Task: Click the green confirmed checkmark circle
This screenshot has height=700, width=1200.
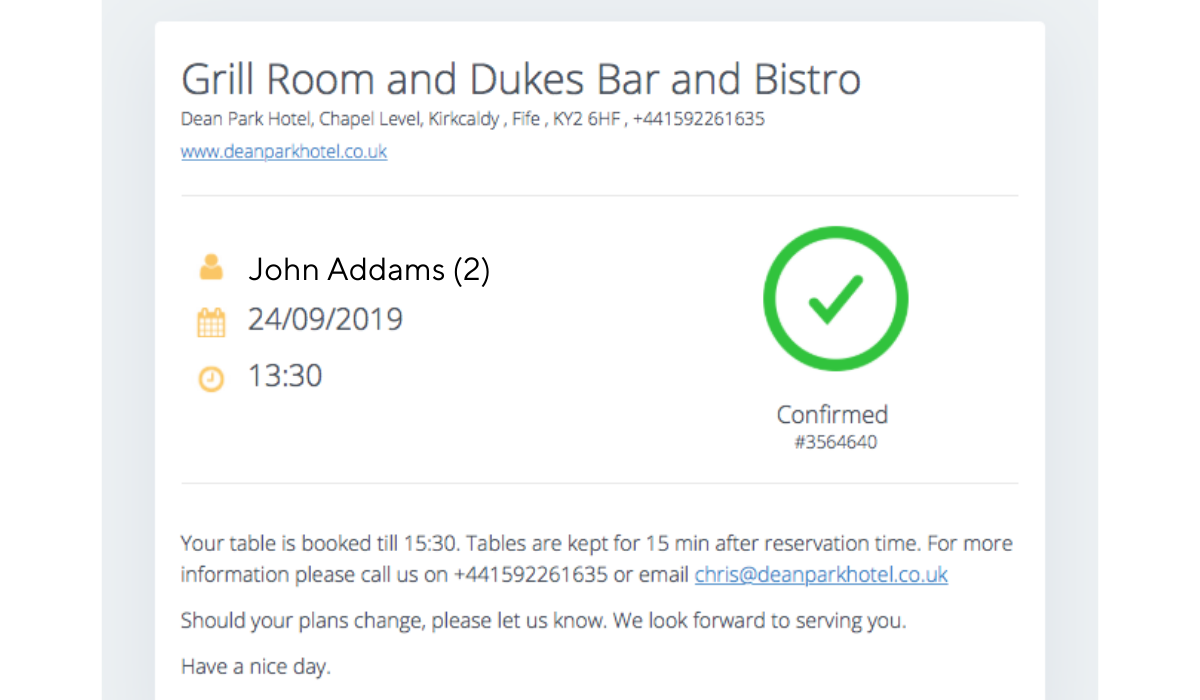Action: [x=835, y=298]
